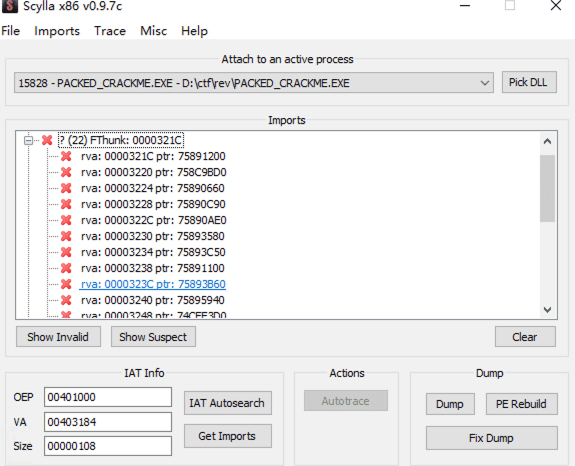Click invalid icon for rva 00003220
The width and height of the screenshot is (575, 466).
(x=66, y=172)
